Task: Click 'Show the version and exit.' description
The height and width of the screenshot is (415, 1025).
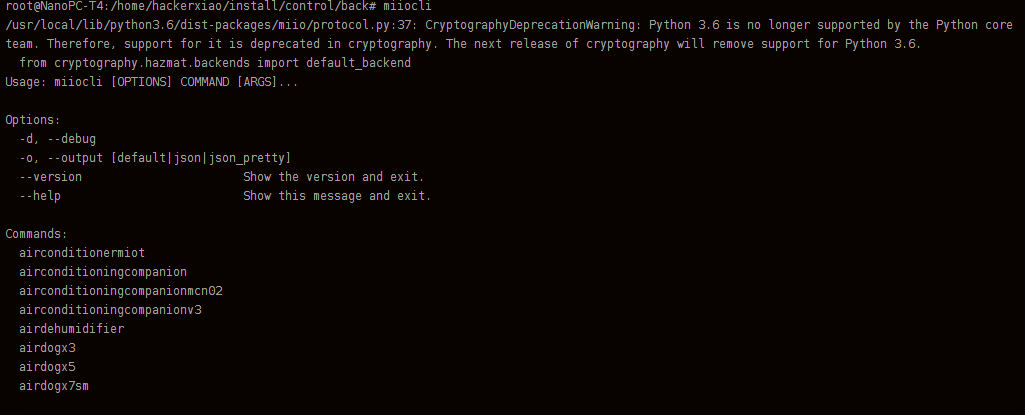Action: pyautogui.click(x=334, y=177)
